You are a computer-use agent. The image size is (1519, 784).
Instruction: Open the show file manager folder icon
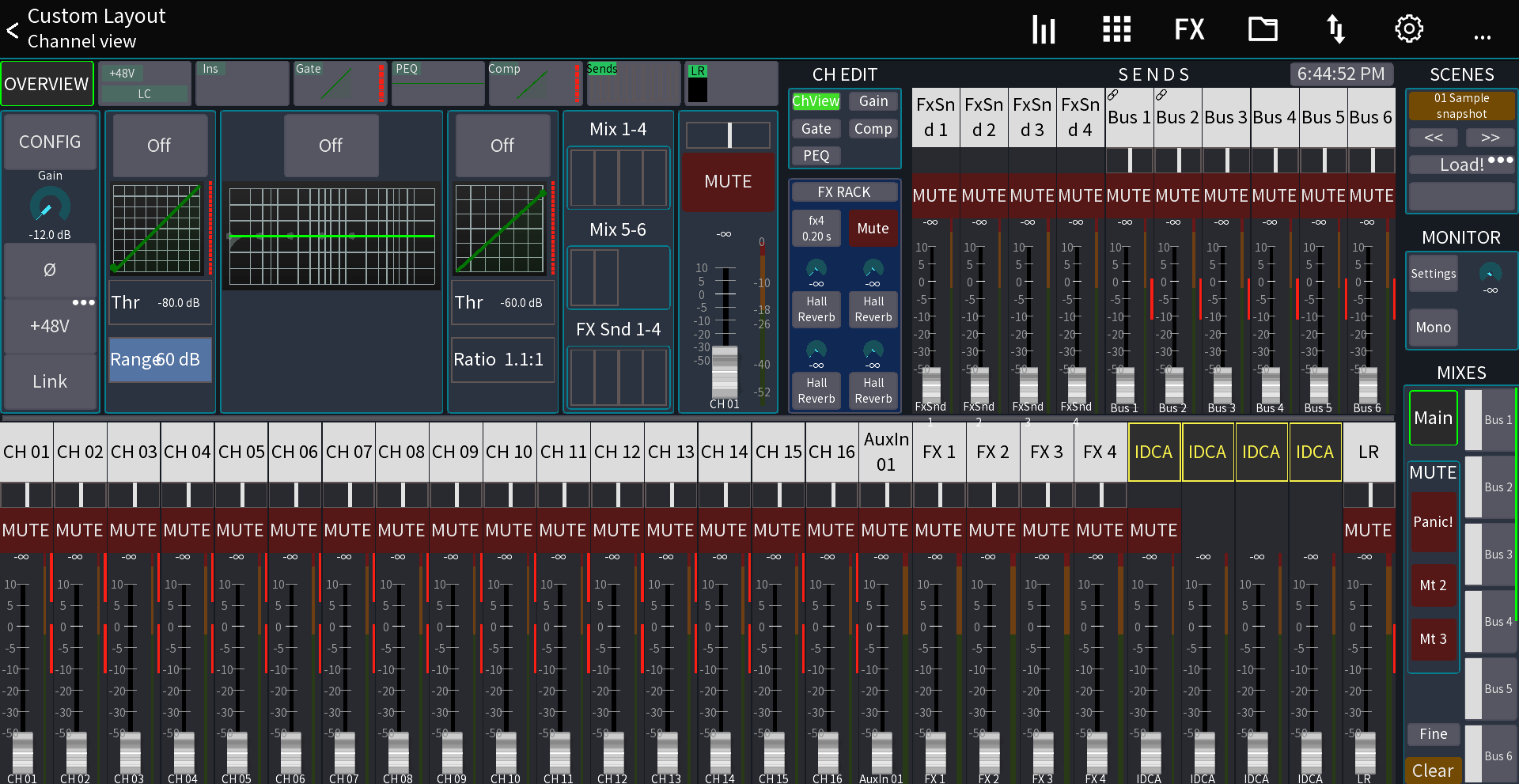pyautogui.click(x=1262, y=28)
